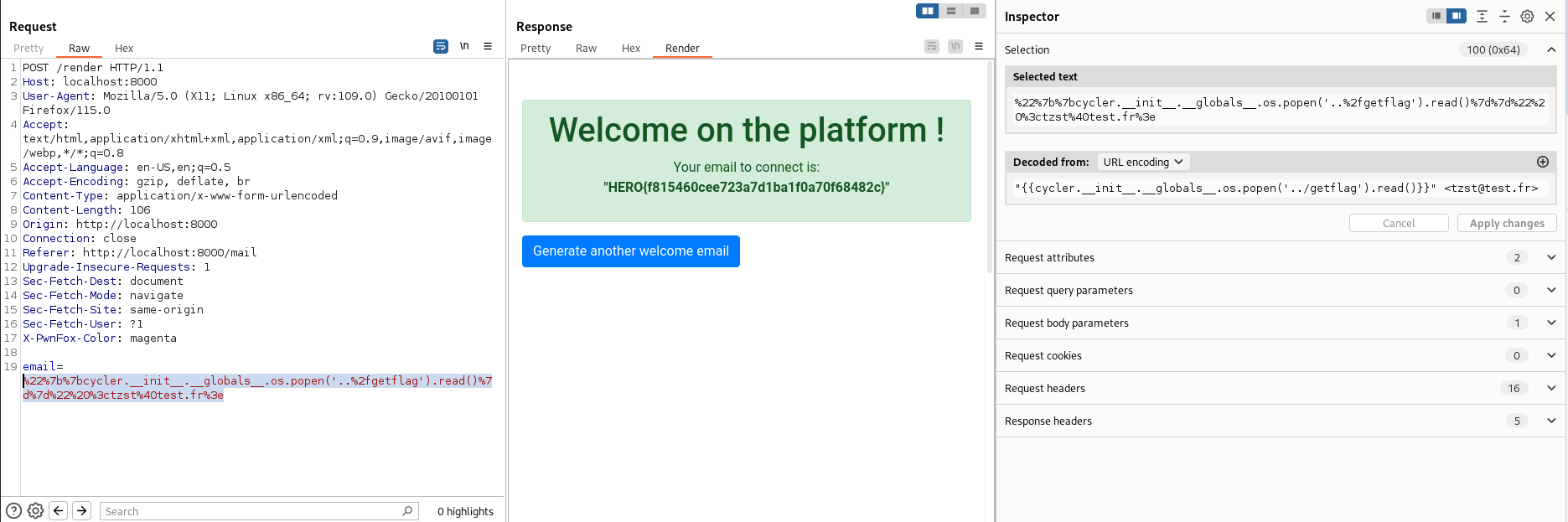Click the Host: localhost:8000 header line
This screenshot has height=522, width=1568.
click(90, 82)
